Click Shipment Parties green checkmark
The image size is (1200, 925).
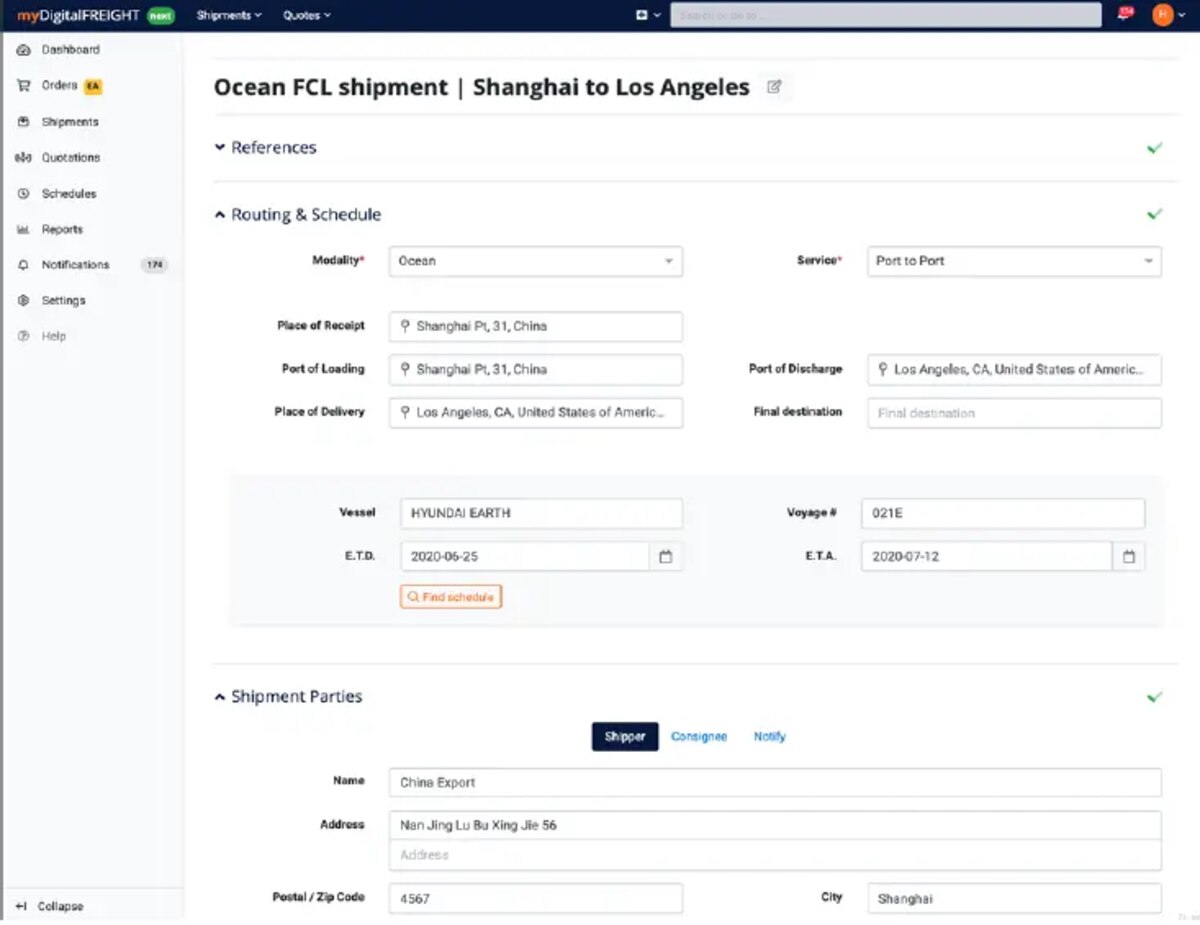point(1155,697)
